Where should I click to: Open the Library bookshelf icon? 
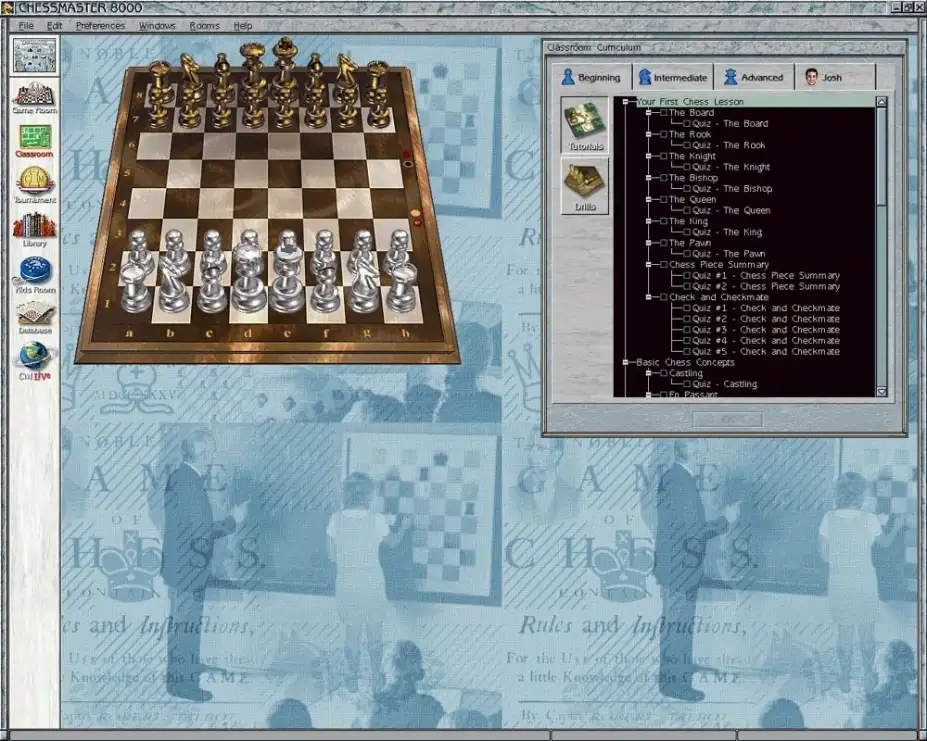click(34, 229)
